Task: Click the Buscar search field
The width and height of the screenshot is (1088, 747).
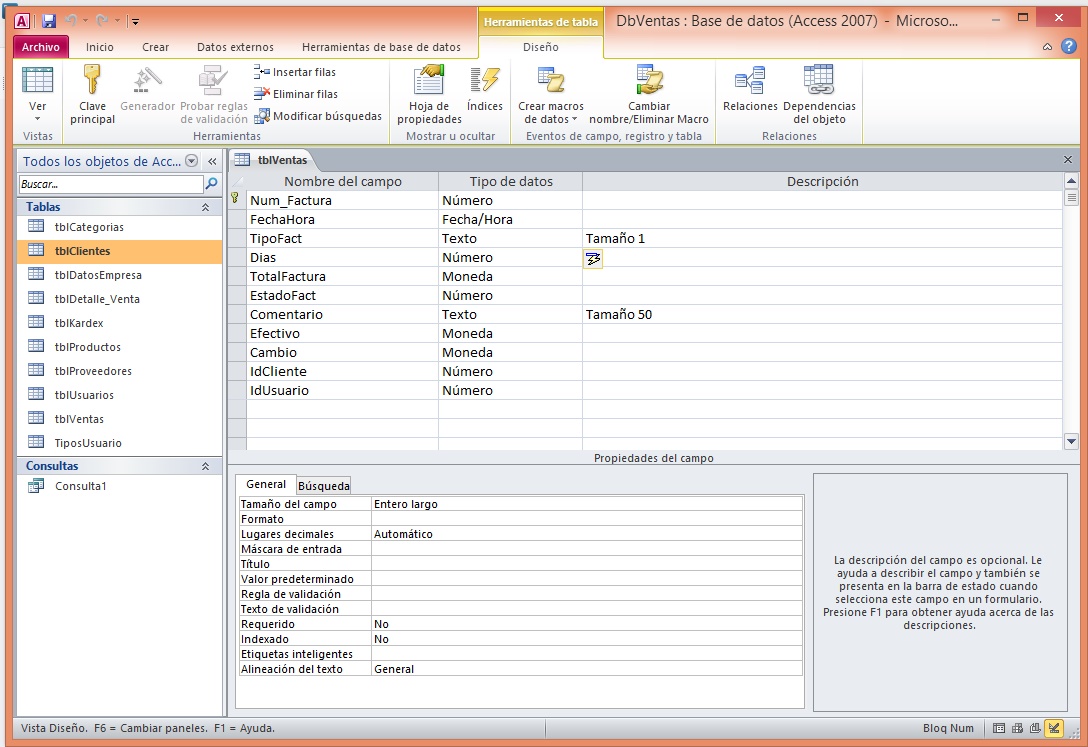Action: coord(110,184)
